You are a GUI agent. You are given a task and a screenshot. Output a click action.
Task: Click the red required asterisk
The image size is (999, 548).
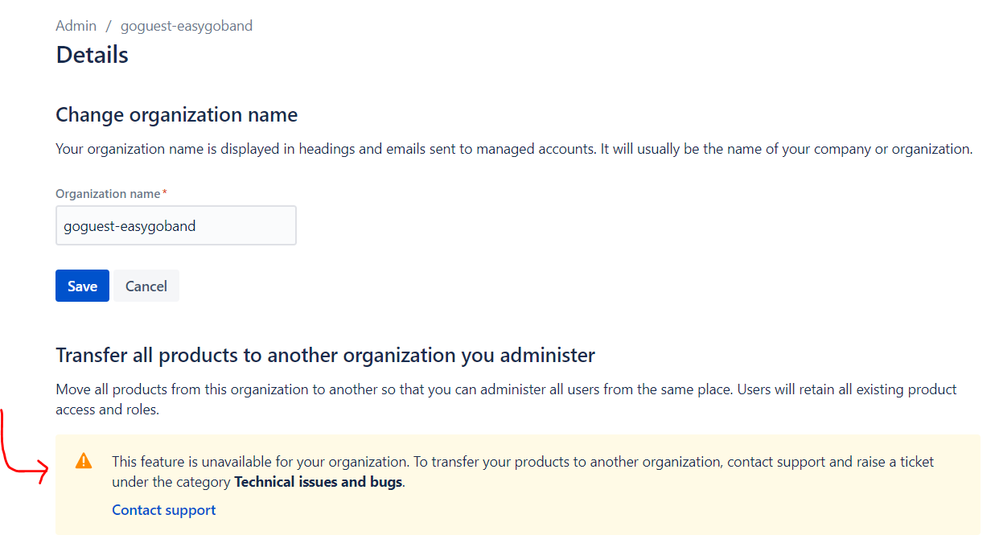tap(164, 192)
